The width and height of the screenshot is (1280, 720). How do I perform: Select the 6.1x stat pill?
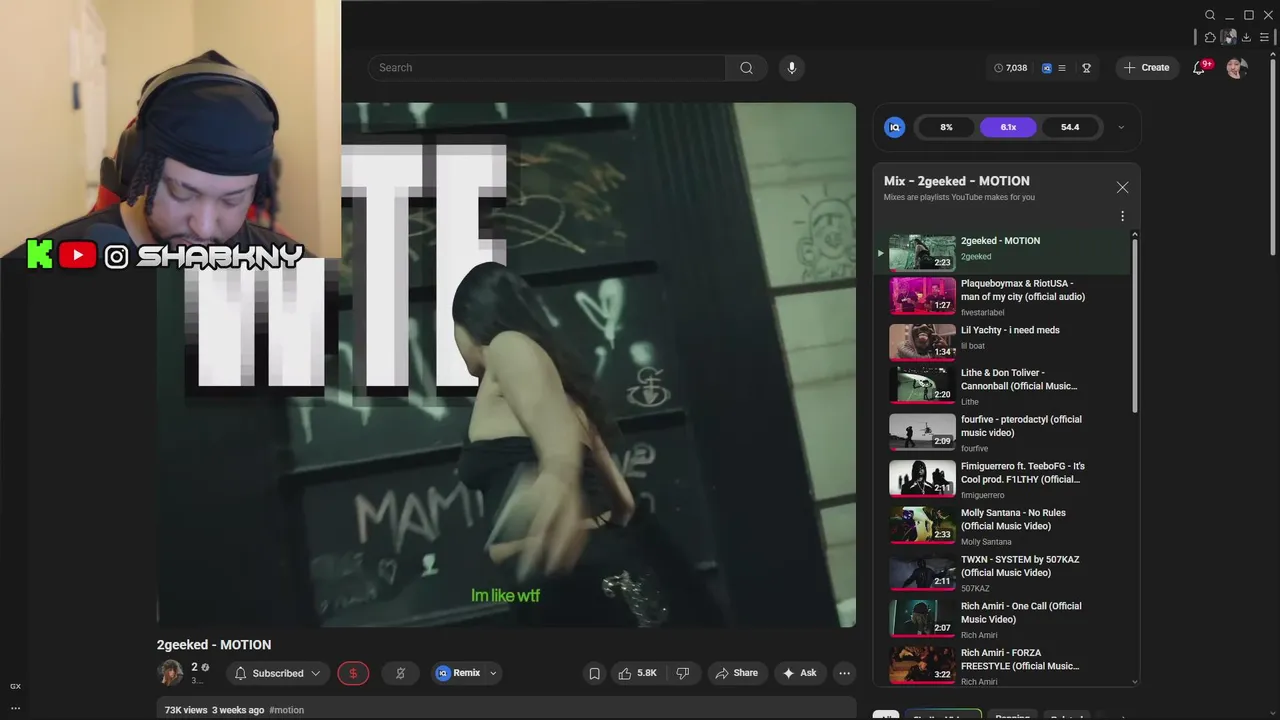coord(1008,127)
